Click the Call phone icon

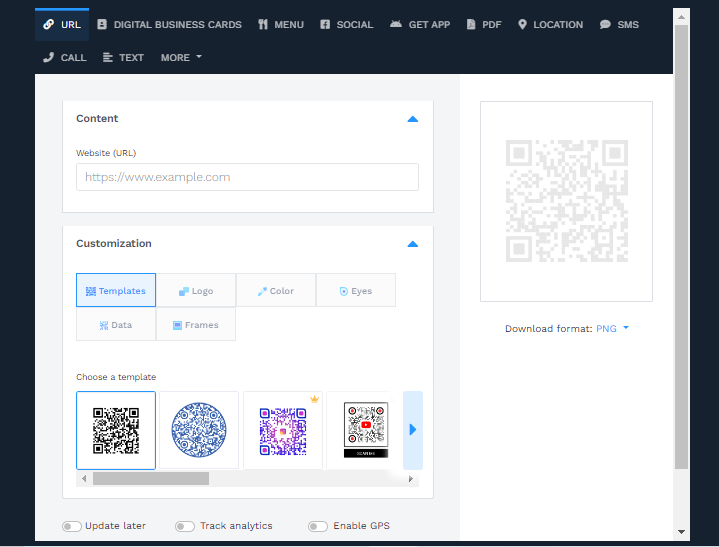[49, 57]
